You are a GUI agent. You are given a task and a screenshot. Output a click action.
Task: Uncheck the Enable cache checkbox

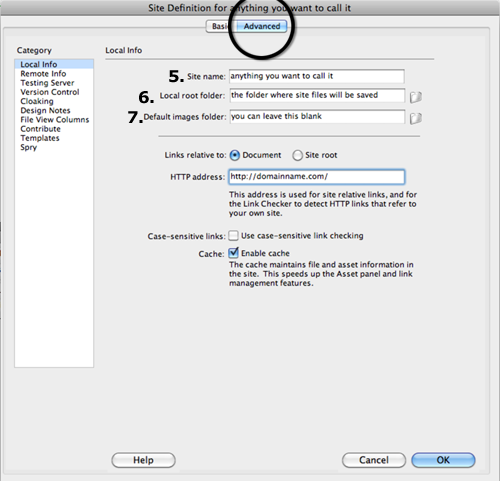233,253
